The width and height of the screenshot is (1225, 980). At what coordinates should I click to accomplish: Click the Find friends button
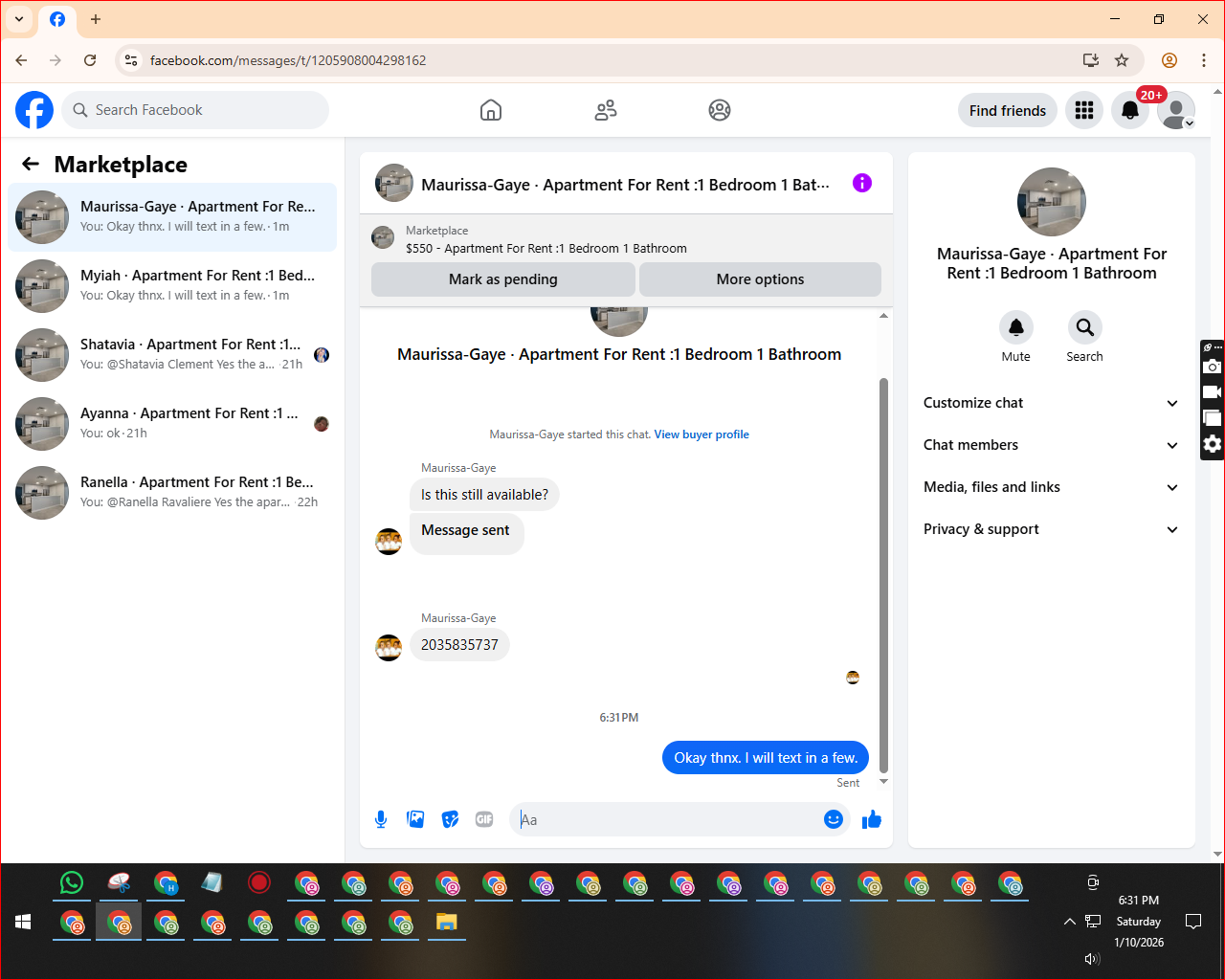pyautogui.click(x=1008, y=110)
